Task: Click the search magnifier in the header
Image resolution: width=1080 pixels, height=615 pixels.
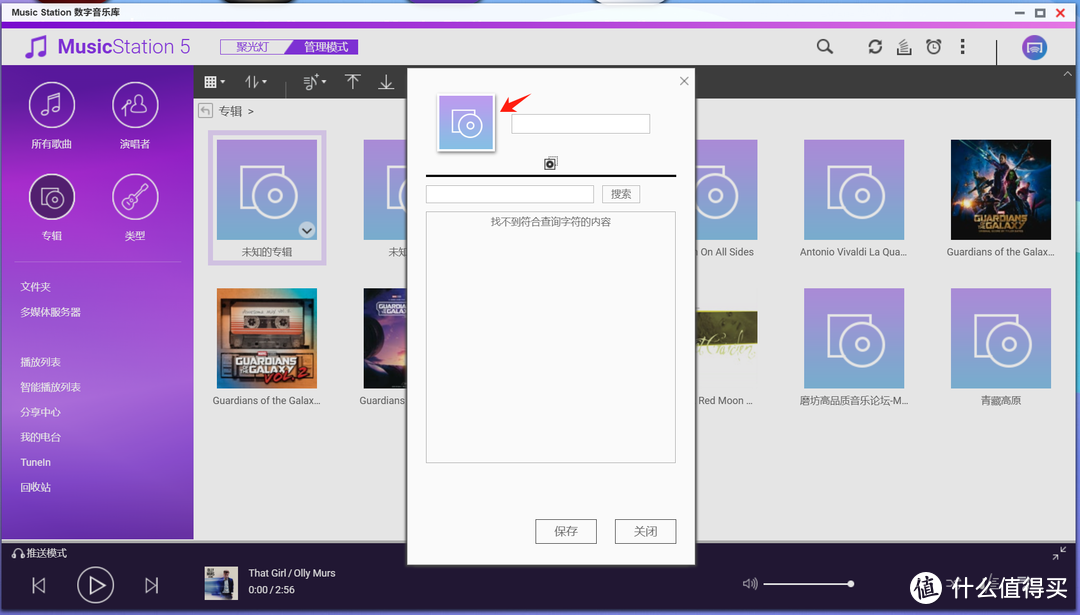Action: pos(824,47)
